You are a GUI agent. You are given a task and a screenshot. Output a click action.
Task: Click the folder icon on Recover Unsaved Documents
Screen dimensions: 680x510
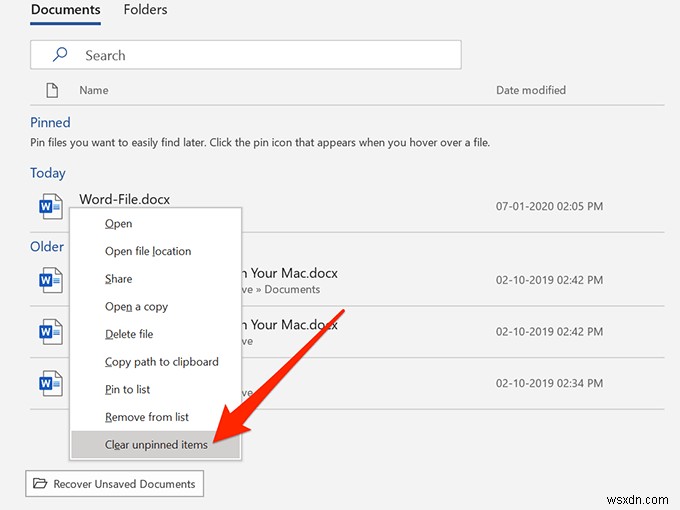40,484
